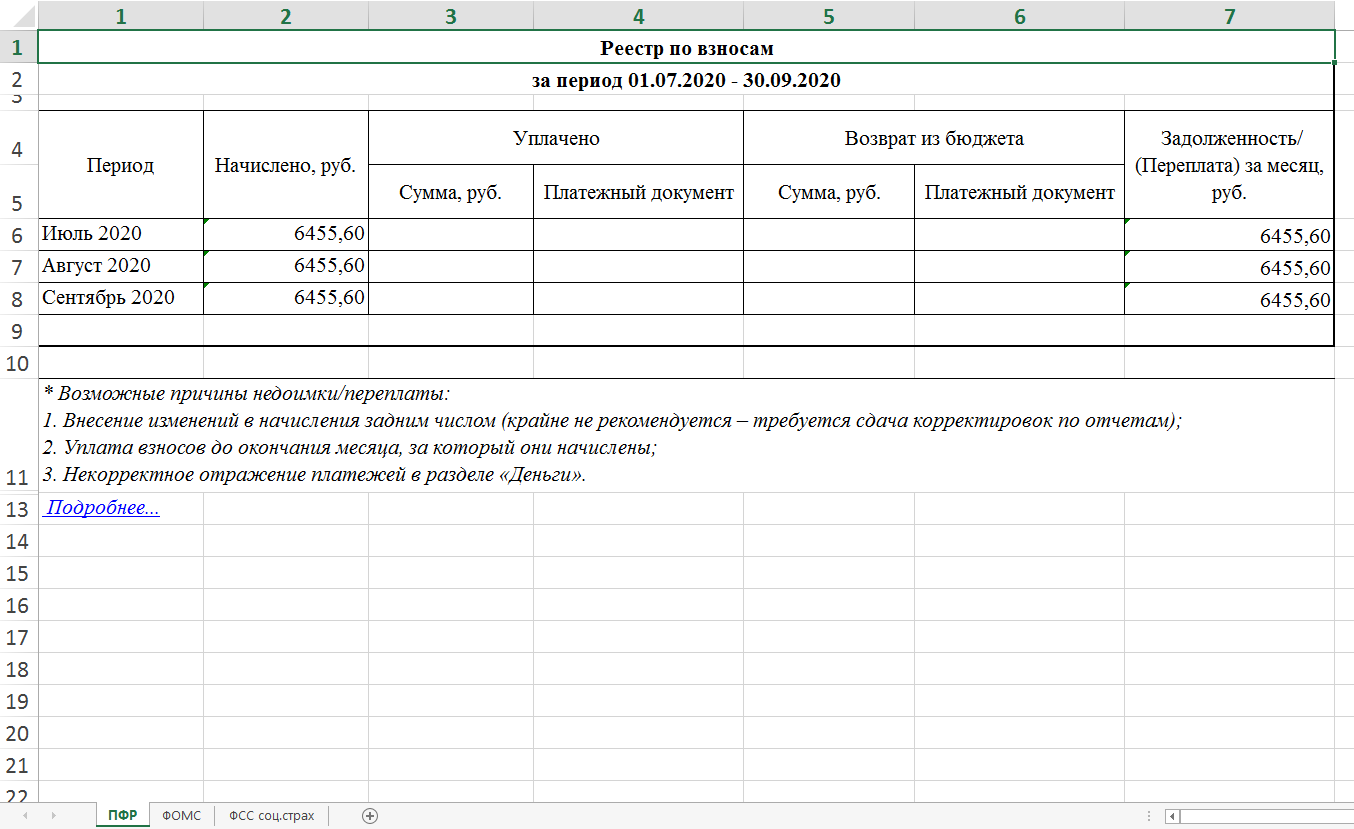Click the sheet tabs scroll-right arrow
This screenshot has width=1354, height=829.
53,816
